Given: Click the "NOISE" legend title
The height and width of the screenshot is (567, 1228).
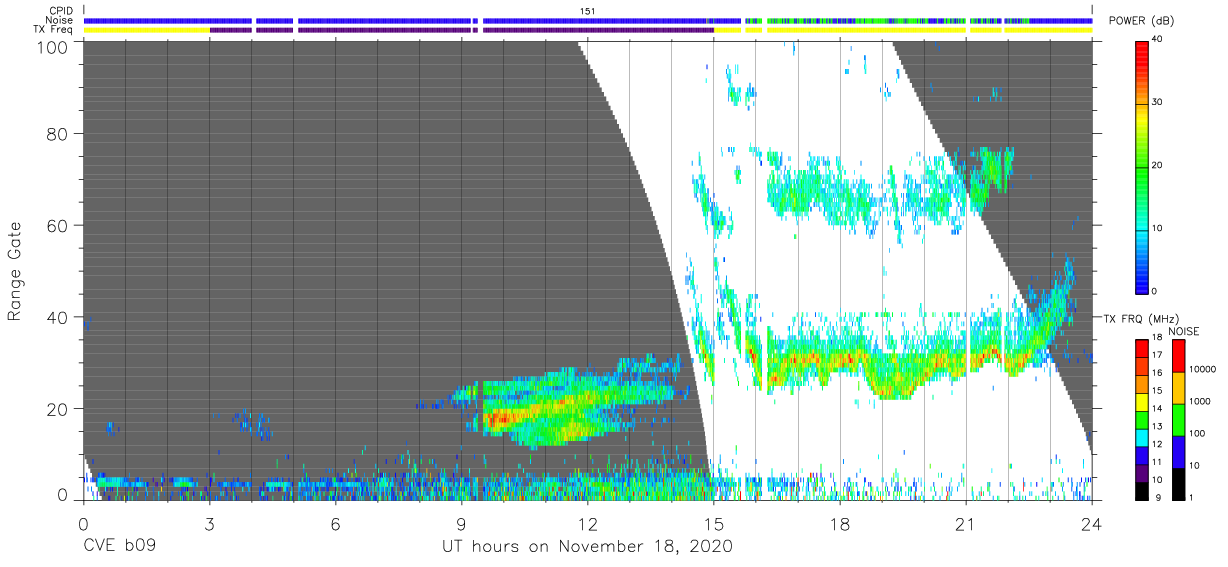Looking at the screenshot, I should [1184, 330].
